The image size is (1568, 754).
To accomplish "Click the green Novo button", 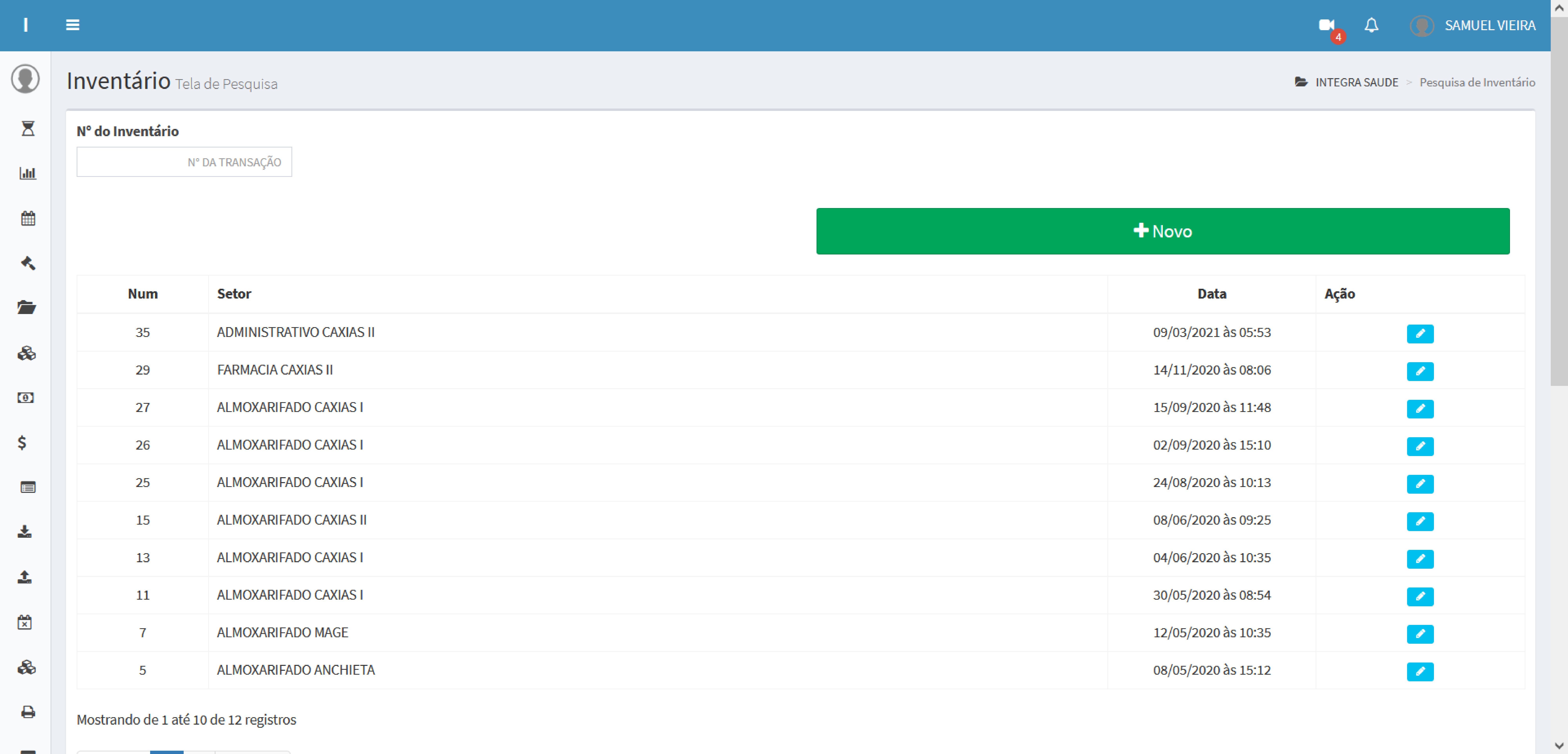I will pos(1163,231).
